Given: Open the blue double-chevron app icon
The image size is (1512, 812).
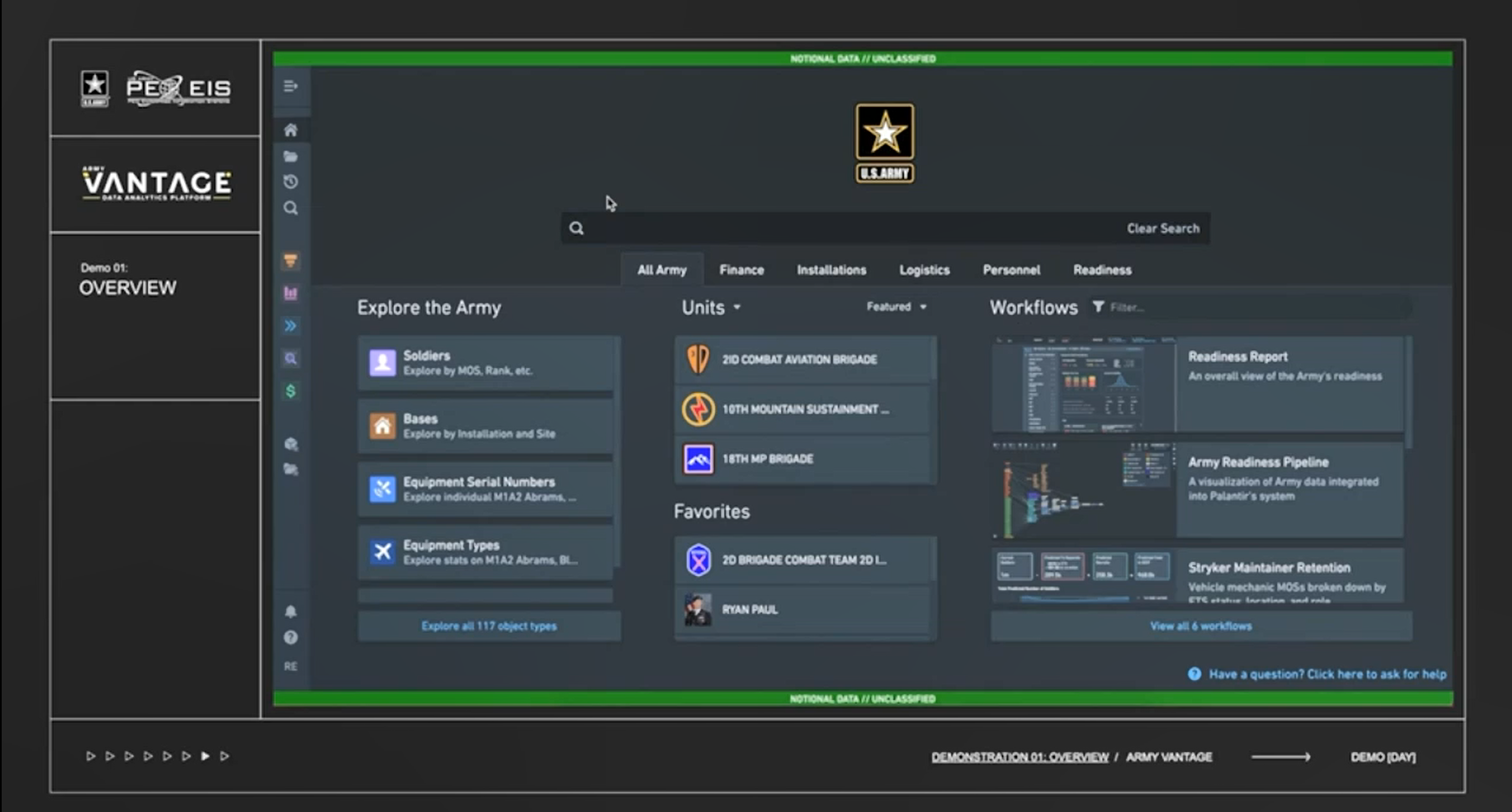Looking at the screenshot, I should (x=290, y=325).
